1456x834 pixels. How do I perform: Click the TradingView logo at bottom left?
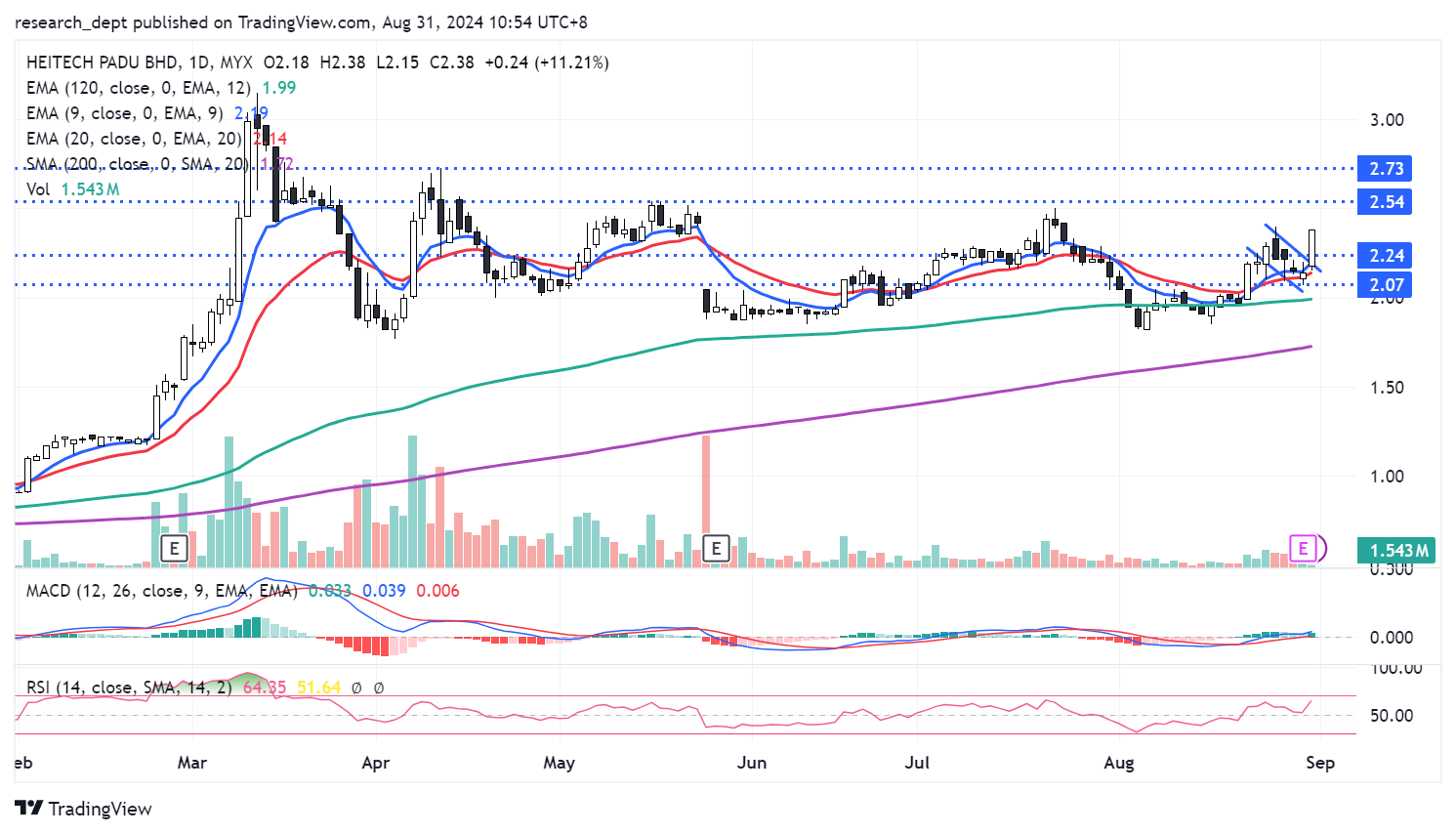click(84, 809)
